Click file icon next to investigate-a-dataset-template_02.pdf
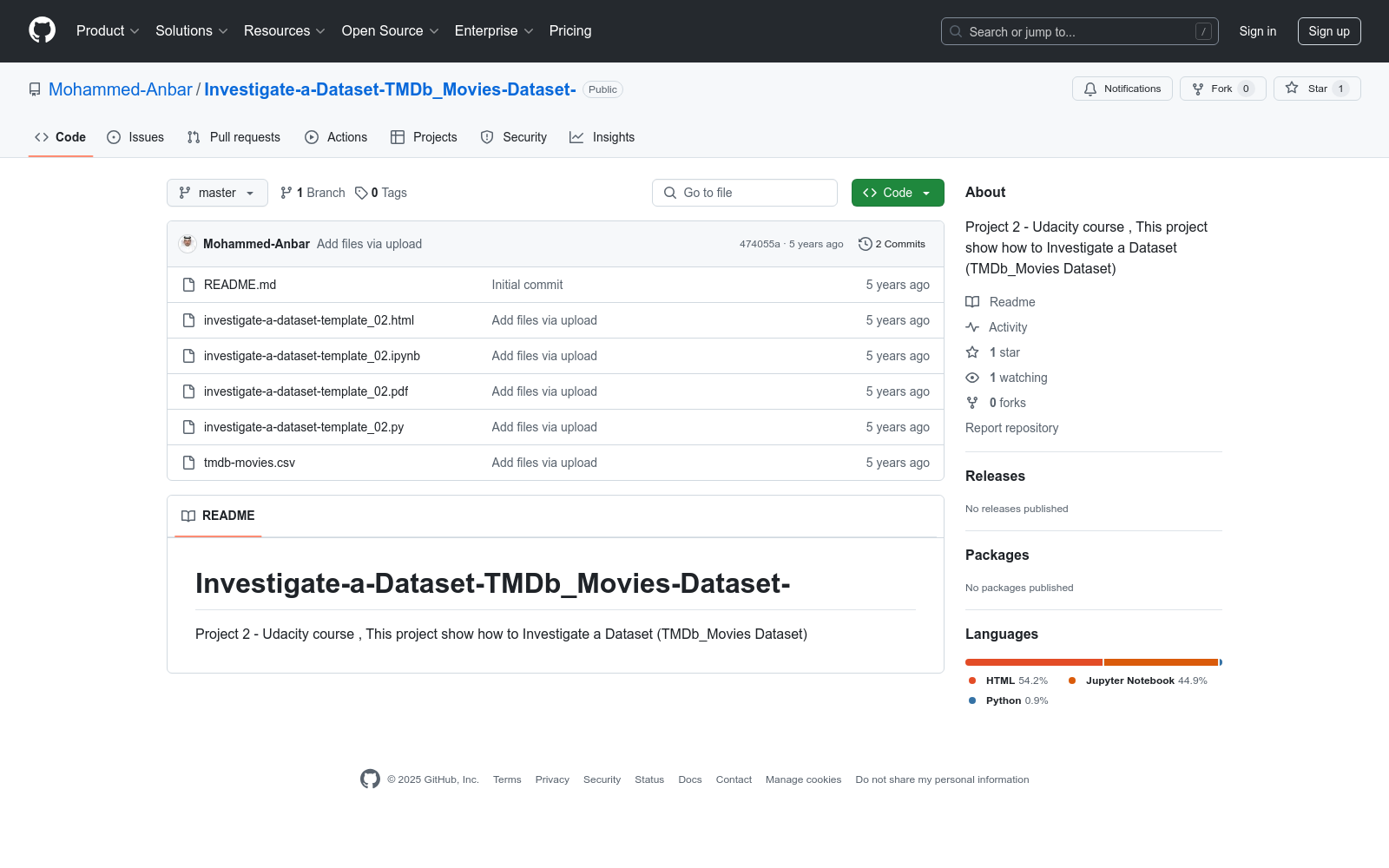Screen dimensions: 1389x868 coord(188,391)
